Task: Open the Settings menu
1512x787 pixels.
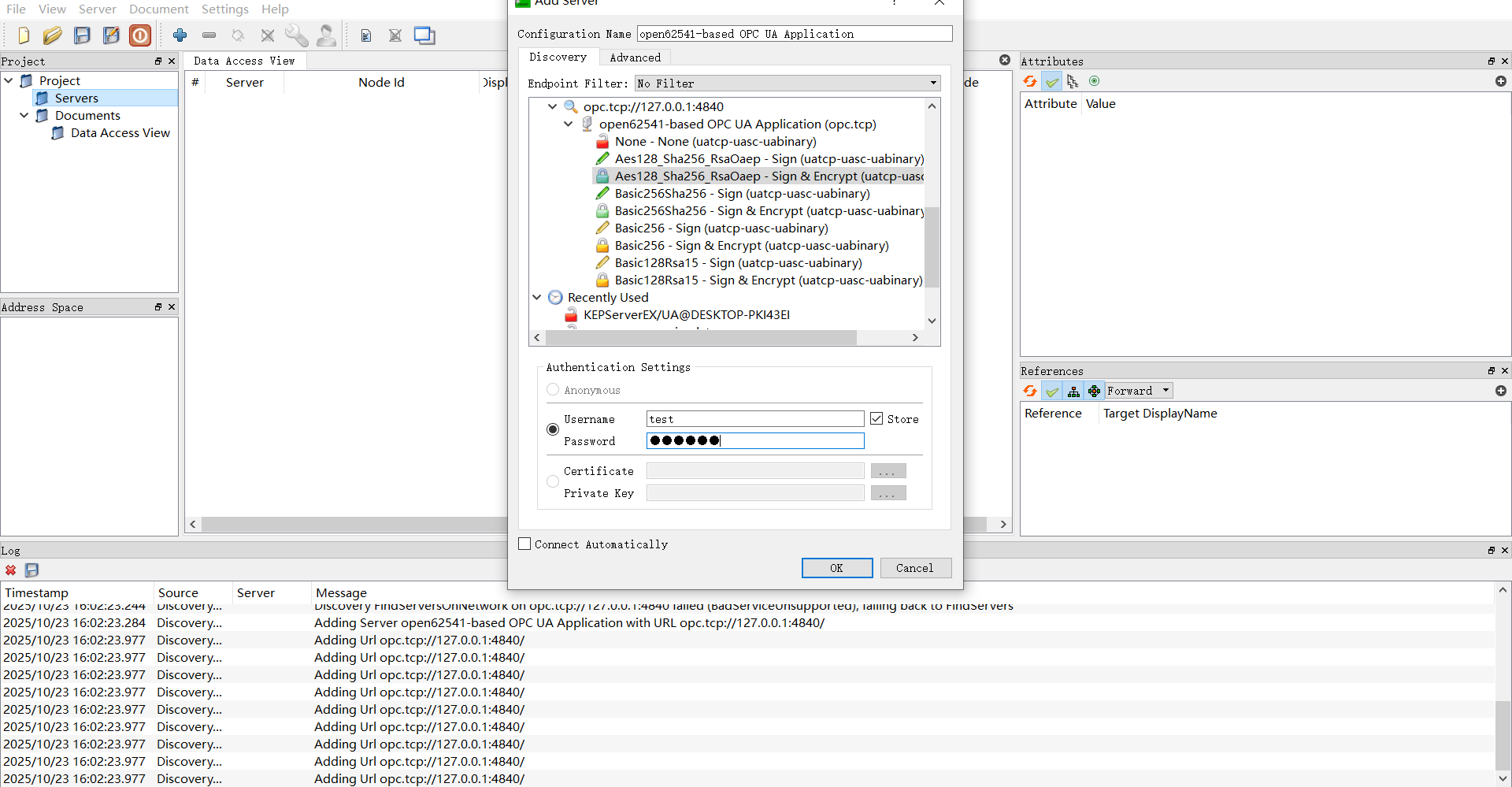Action: [x=224, y=9]
